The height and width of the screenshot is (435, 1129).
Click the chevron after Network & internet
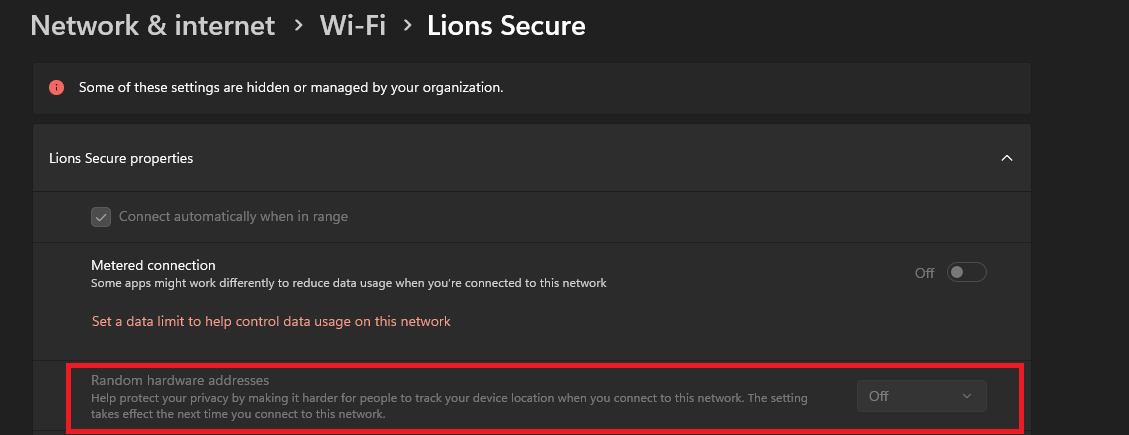pyautogui.click(x=298, y=25)
